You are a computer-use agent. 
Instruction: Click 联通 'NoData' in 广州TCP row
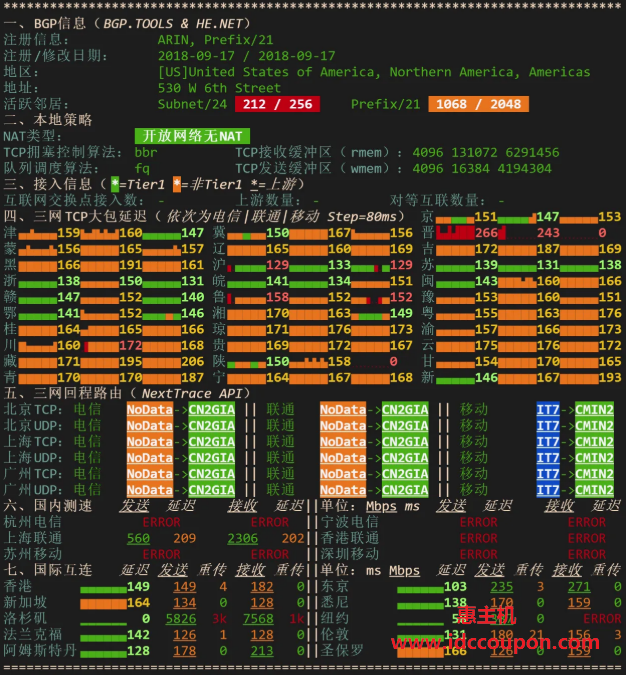click(x=343, y=474)
